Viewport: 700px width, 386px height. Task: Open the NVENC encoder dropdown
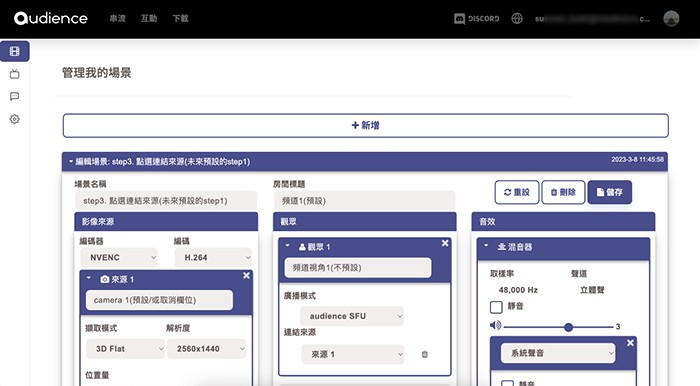pyautogui.click(x=119, y=257)
